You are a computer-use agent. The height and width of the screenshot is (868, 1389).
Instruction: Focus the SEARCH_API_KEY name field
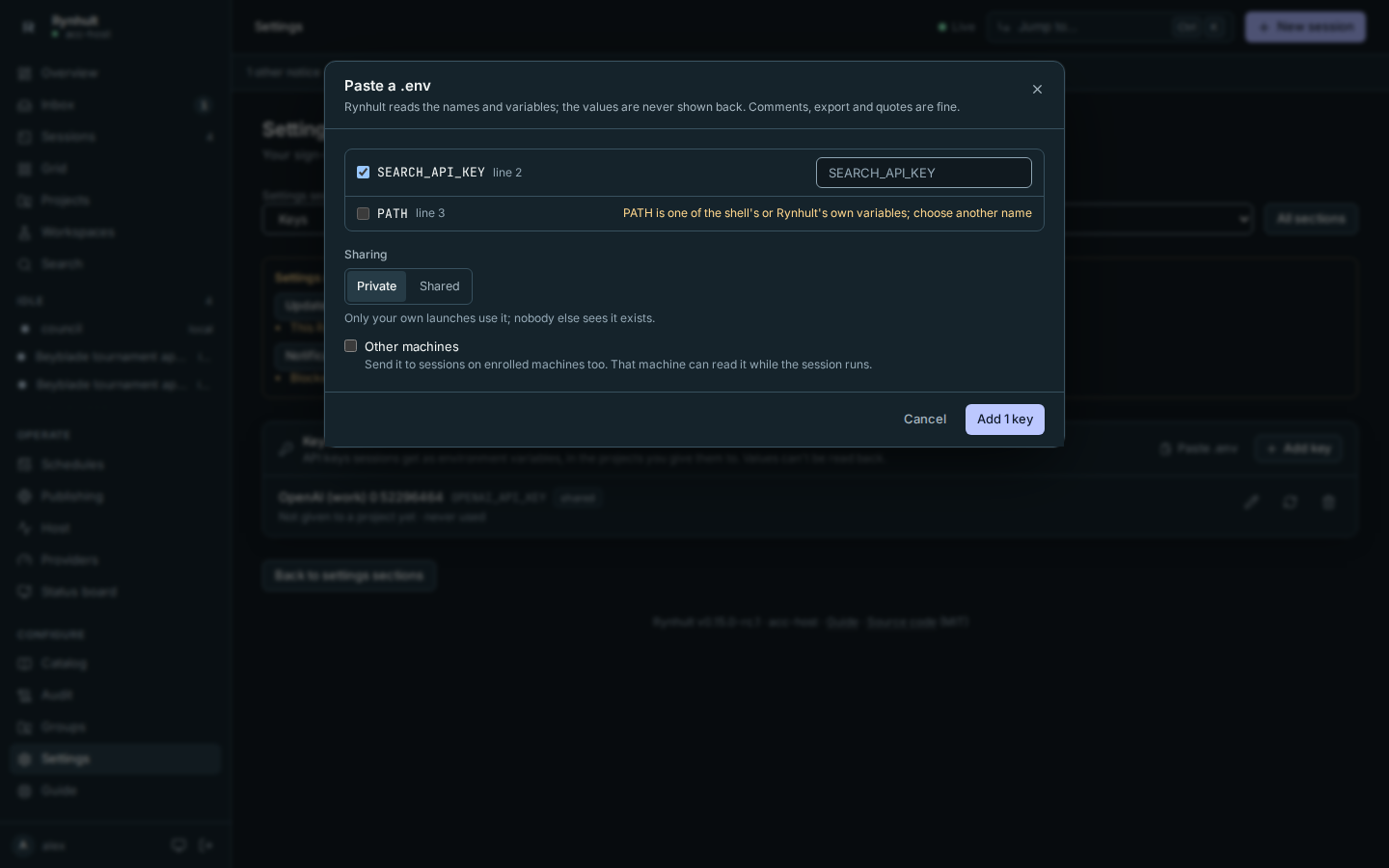[x=923, y=173]
